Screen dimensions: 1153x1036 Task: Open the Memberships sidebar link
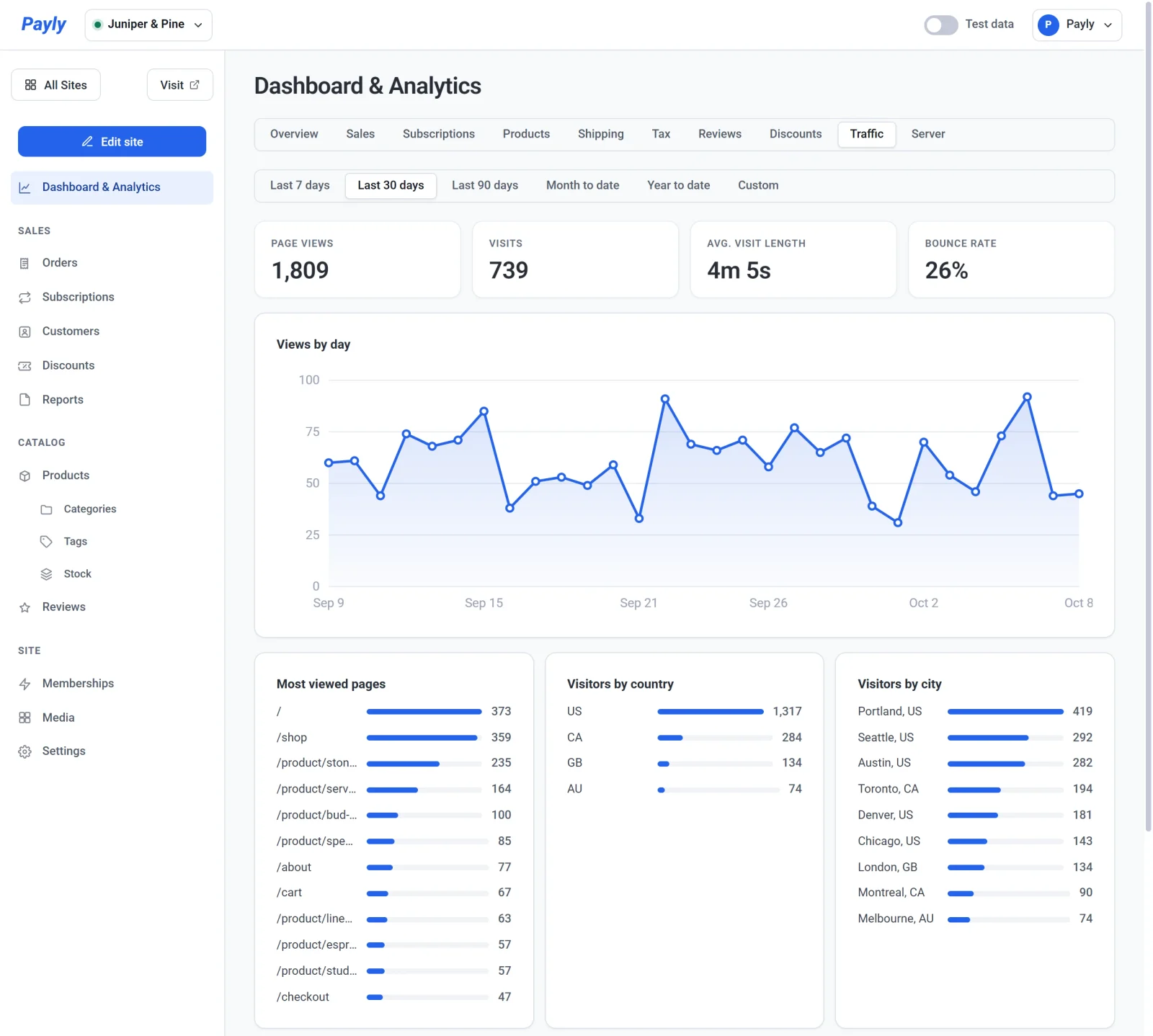tap(112, 684)
